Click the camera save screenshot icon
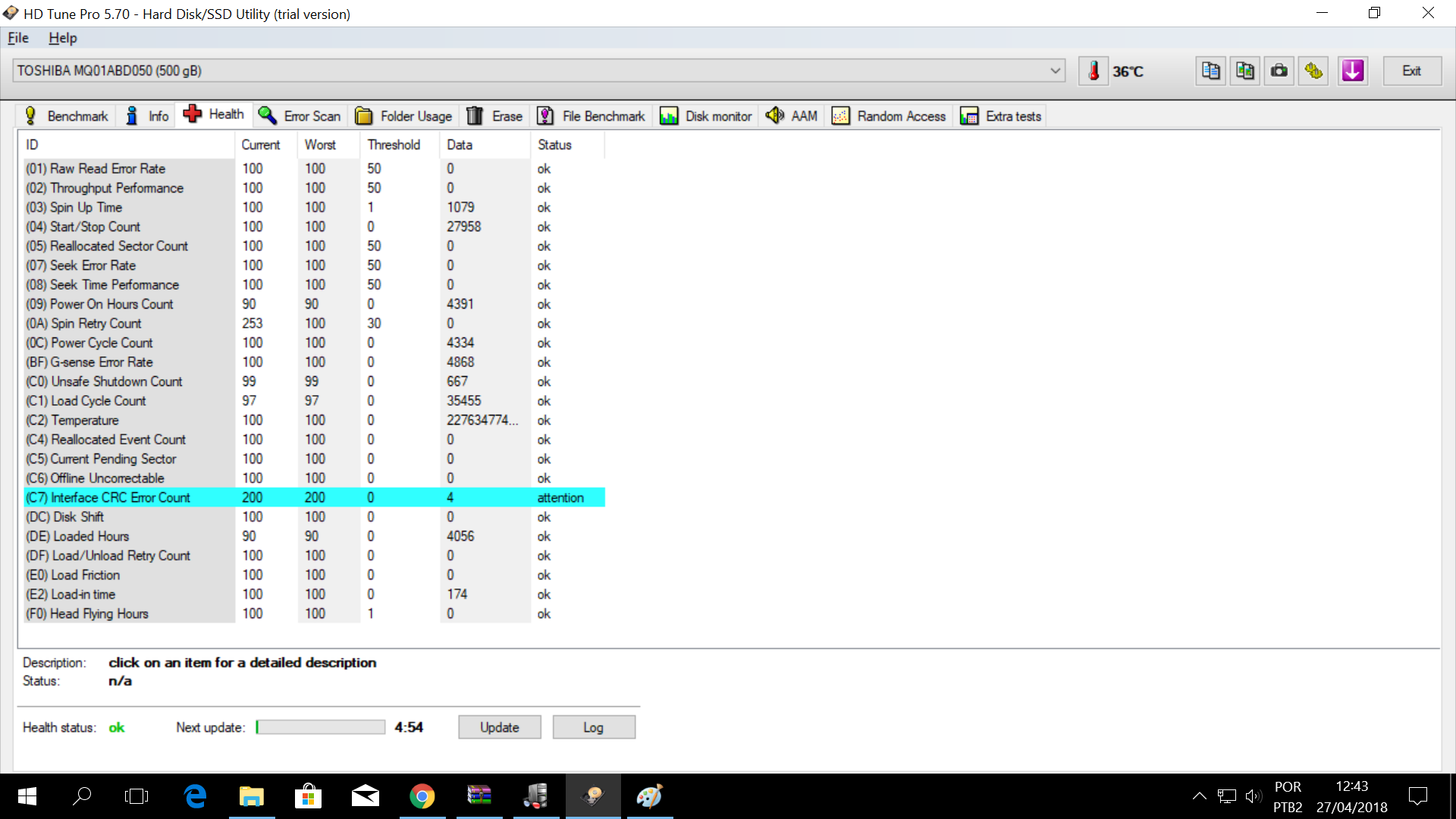The image size is (1456, 819). (x=1279, y=71)
